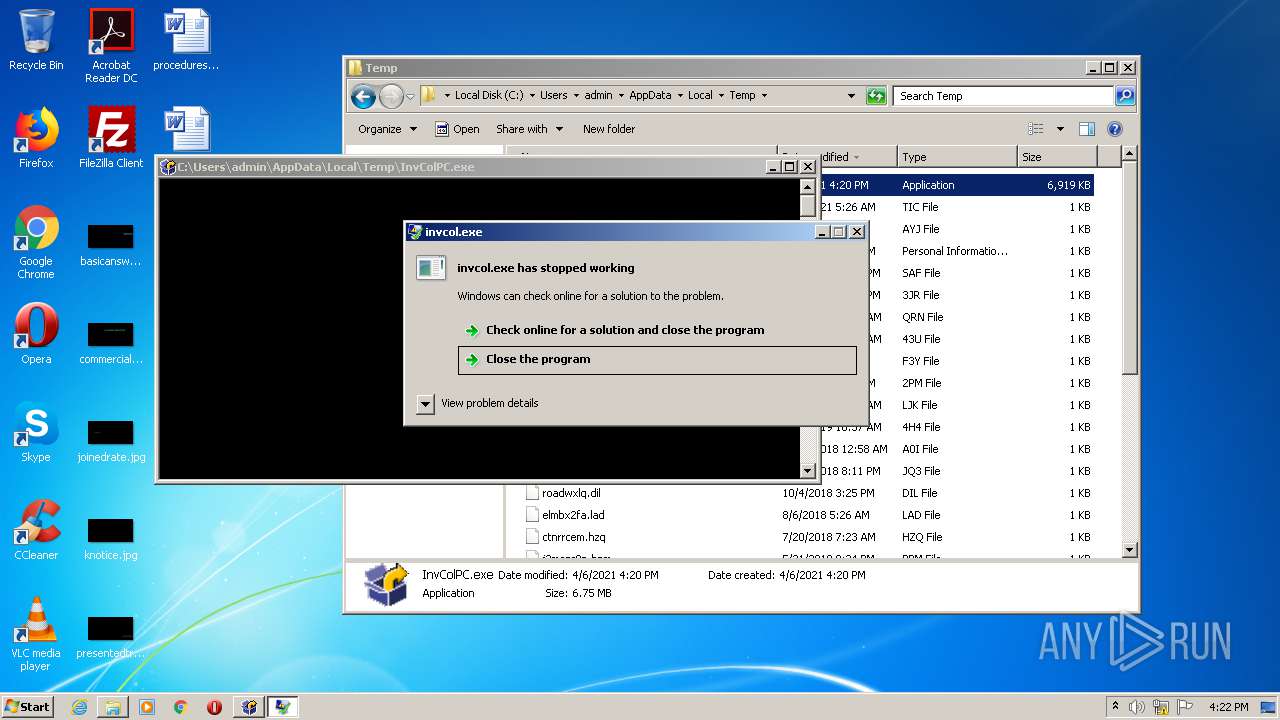The height and width of the screenshot is (720, 1280).
Task: Launch Skype desktop shortcut
Action: [x=36, y=432]
